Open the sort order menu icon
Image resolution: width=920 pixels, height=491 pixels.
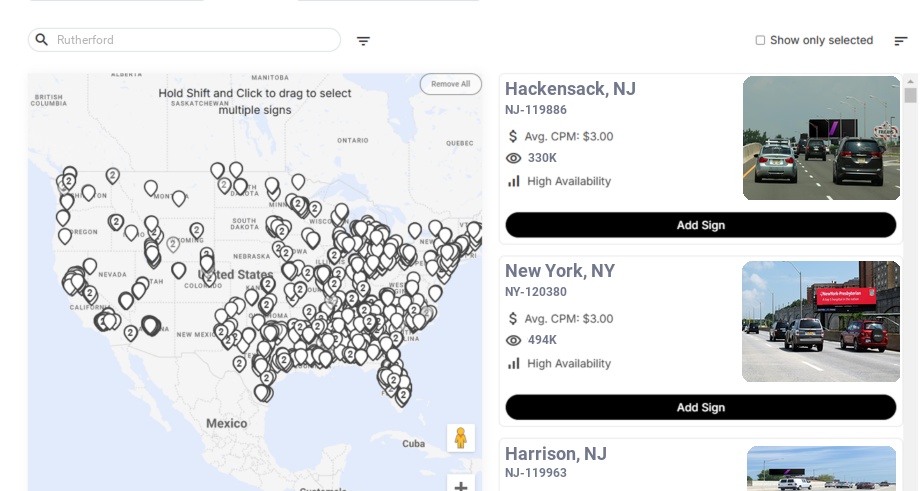pos(900,41)
